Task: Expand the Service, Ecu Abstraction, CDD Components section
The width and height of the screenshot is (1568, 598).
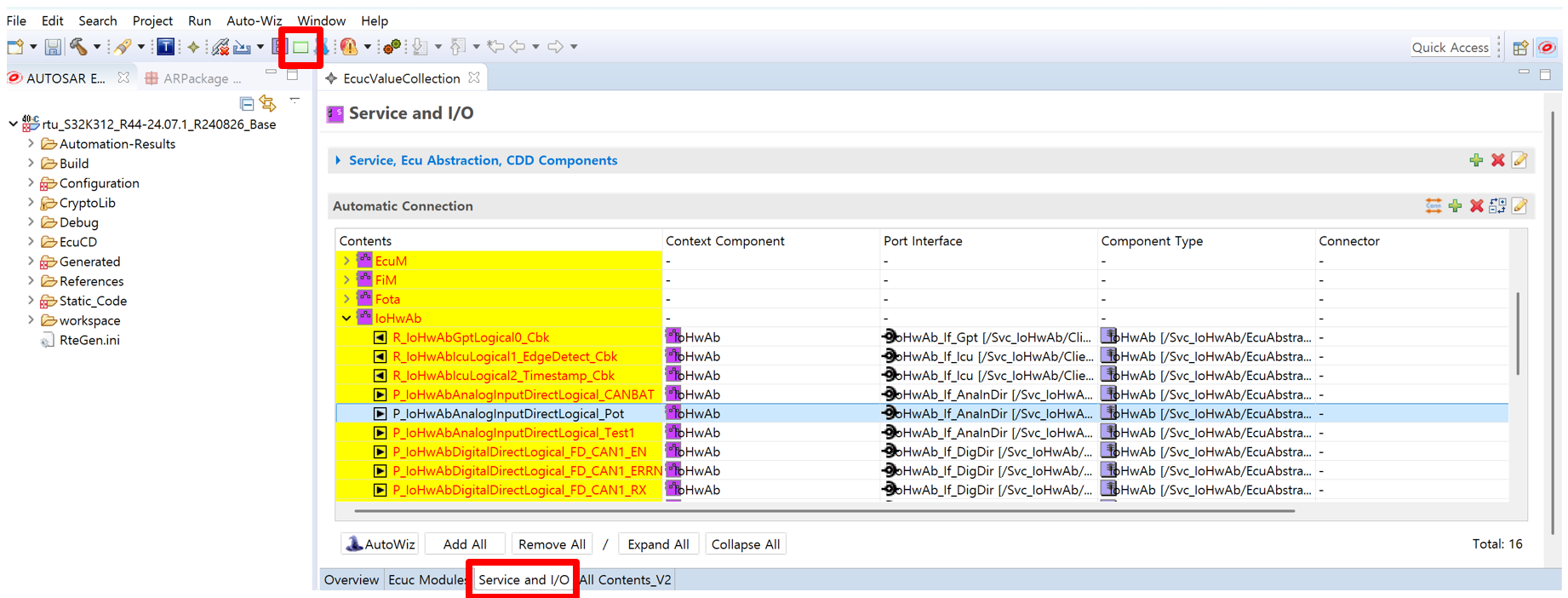Action: click(339, 160)
